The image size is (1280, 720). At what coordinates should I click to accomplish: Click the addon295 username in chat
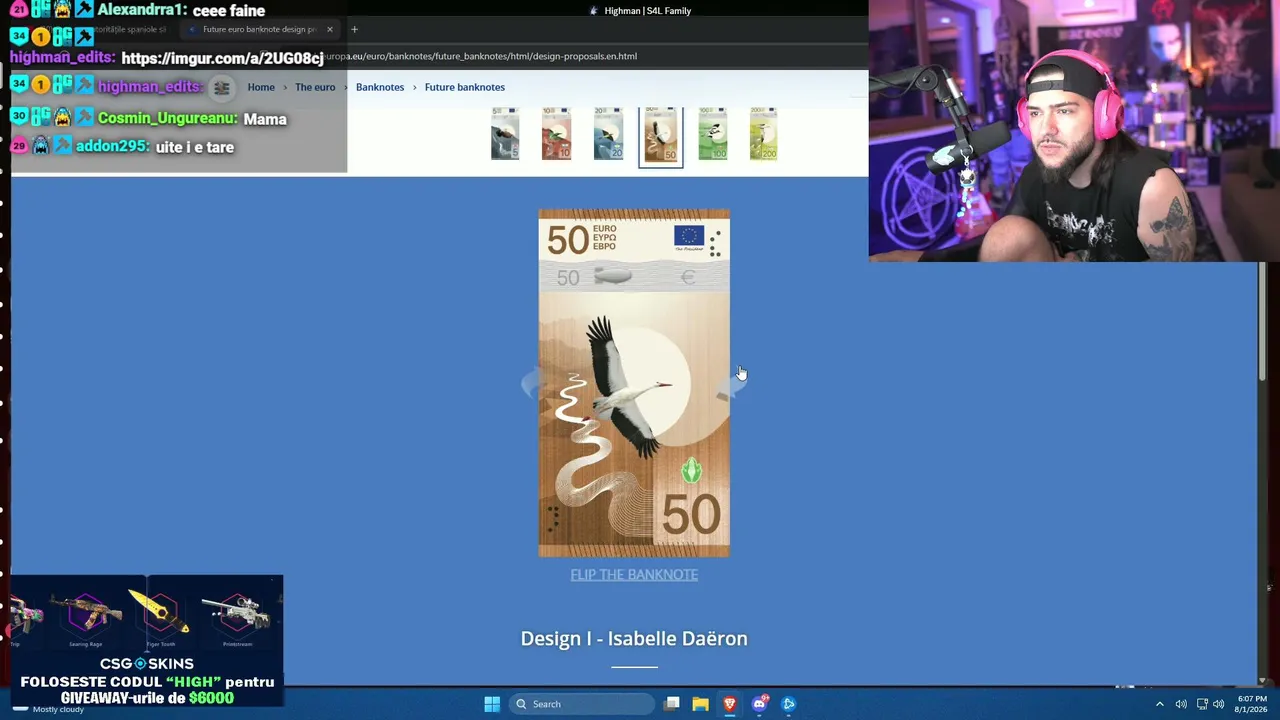[112, 146]
